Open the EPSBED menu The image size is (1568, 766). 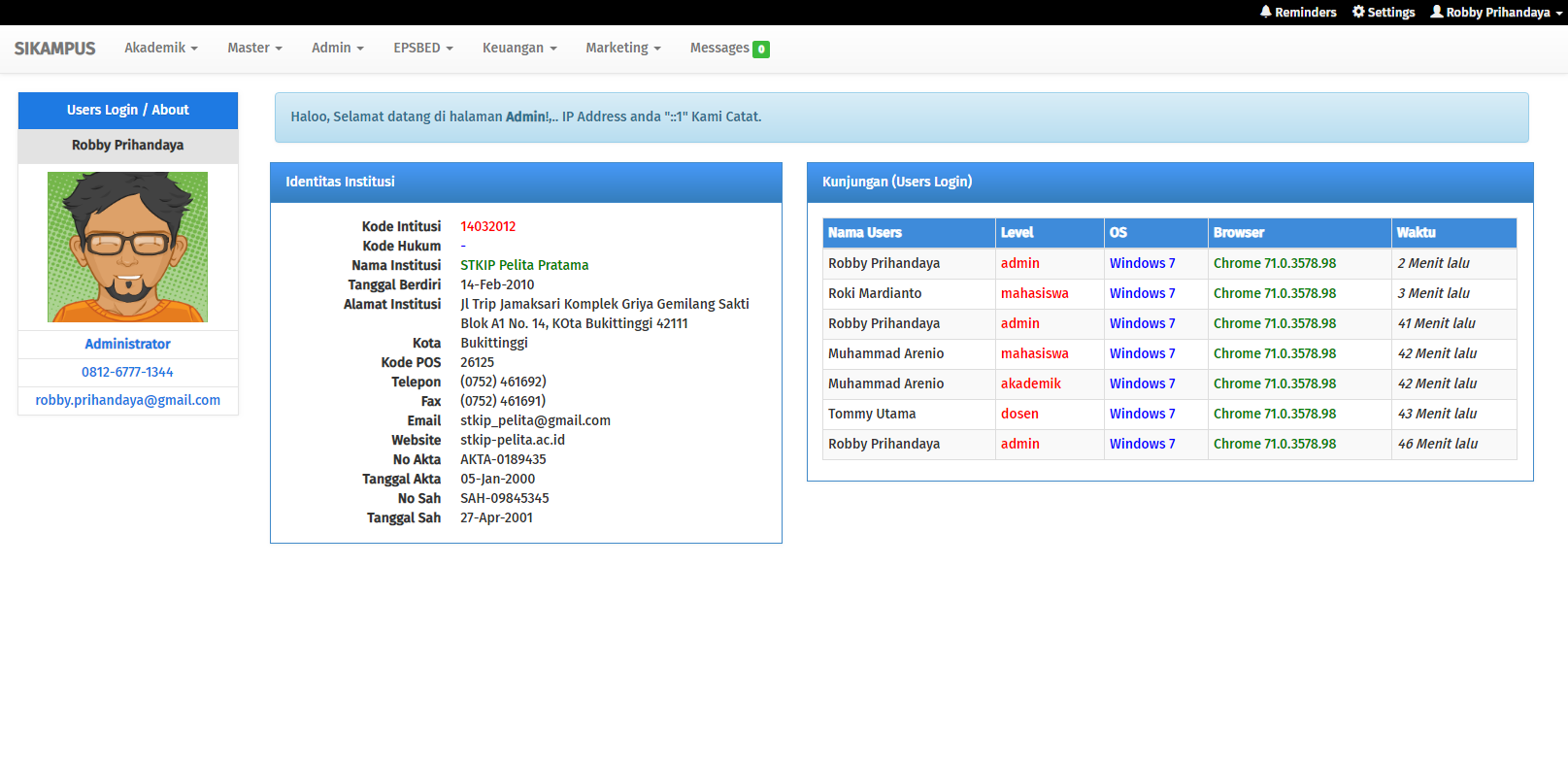click(422, 48)
